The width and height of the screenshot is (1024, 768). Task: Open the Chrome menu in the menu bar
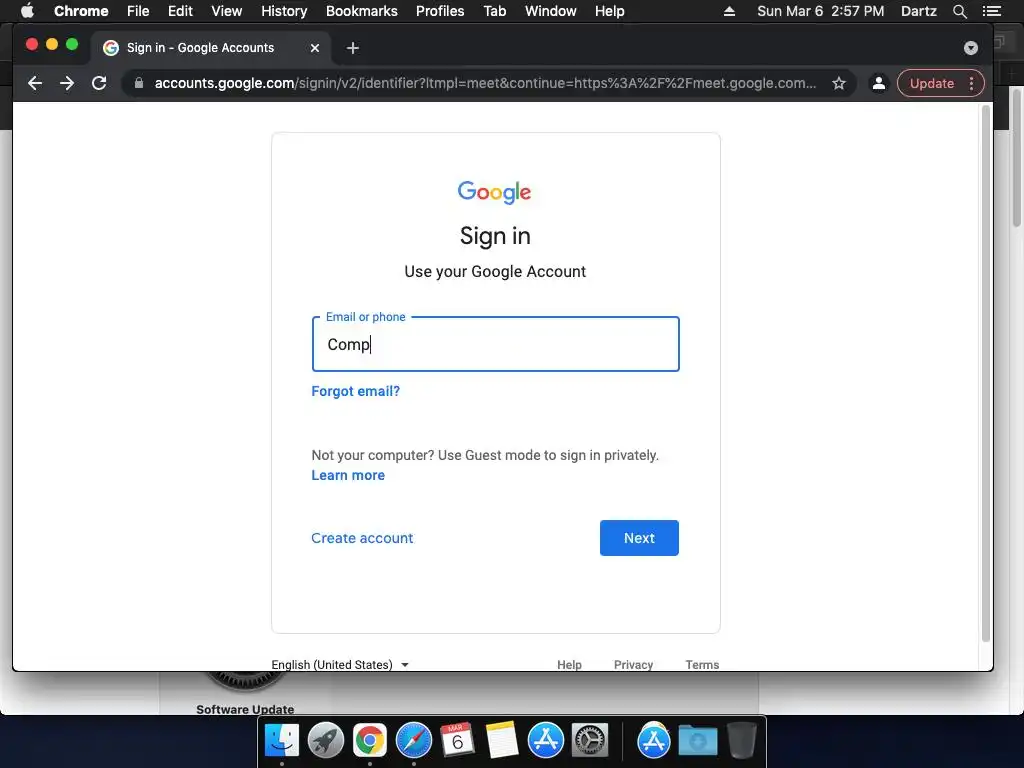pos(81,11)
